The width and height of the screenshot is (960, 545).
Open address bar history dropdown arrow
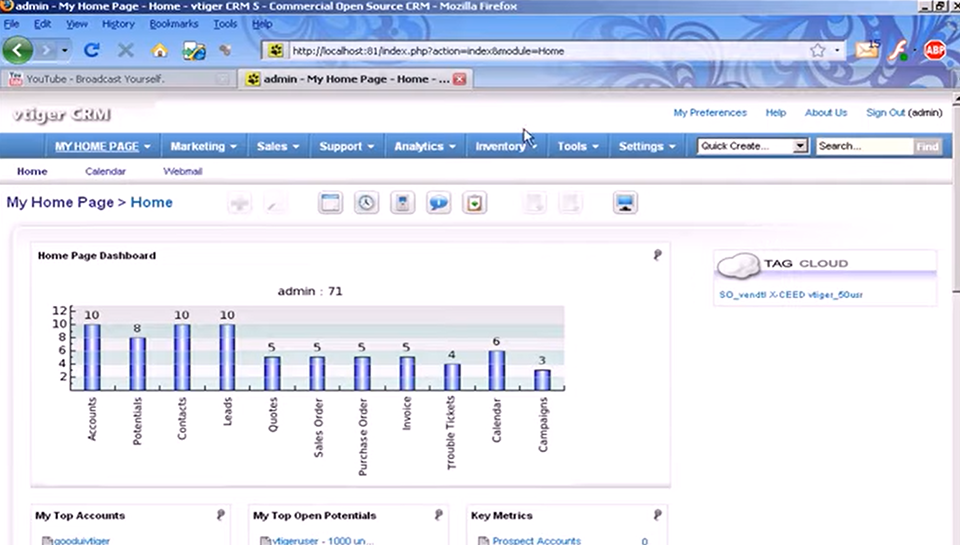tap(837, 50)
